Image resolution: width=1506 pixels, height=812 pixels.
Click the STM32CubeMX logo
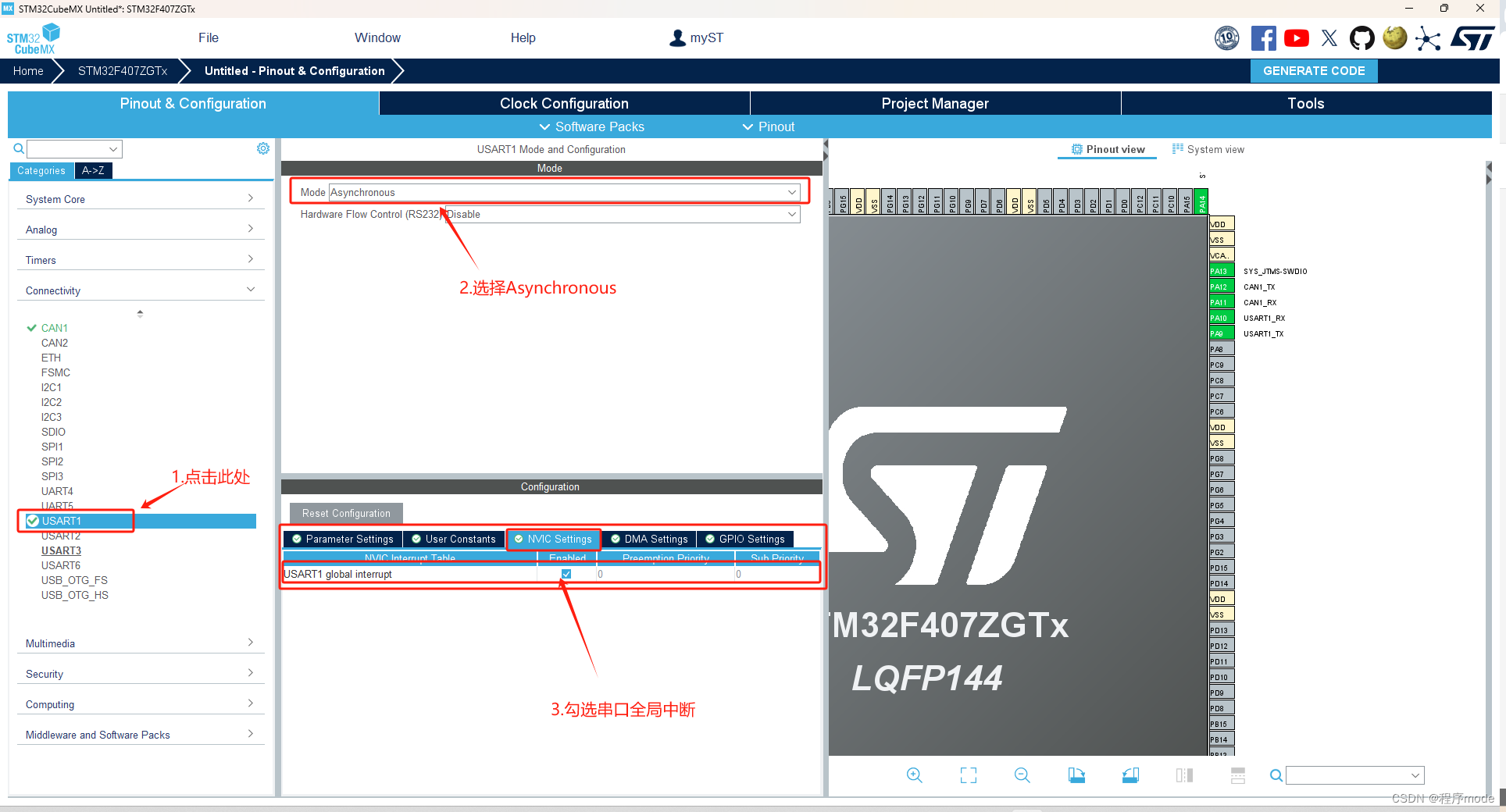click(x=34, y=39)
